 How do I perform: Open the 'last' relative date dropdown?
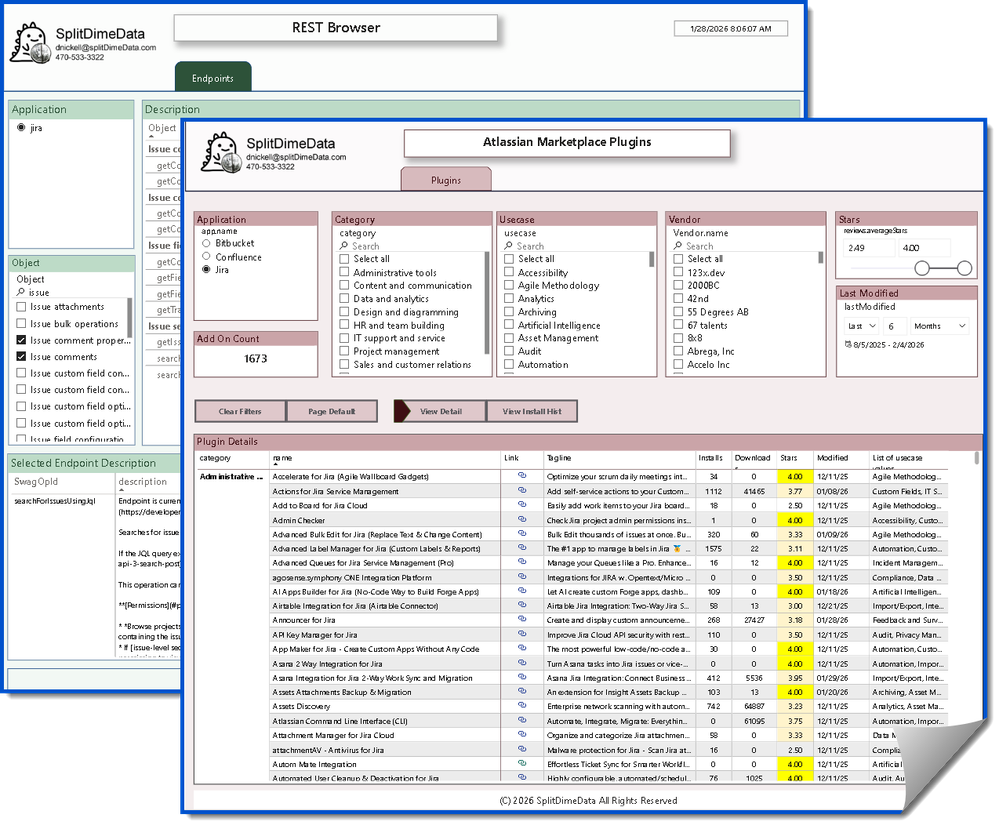tap(861, 326)
